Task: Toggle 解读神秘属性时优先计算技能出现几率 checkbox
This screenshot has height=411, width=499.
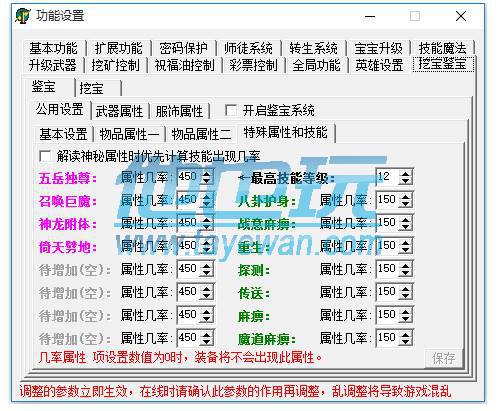Action: pos(45,156)
